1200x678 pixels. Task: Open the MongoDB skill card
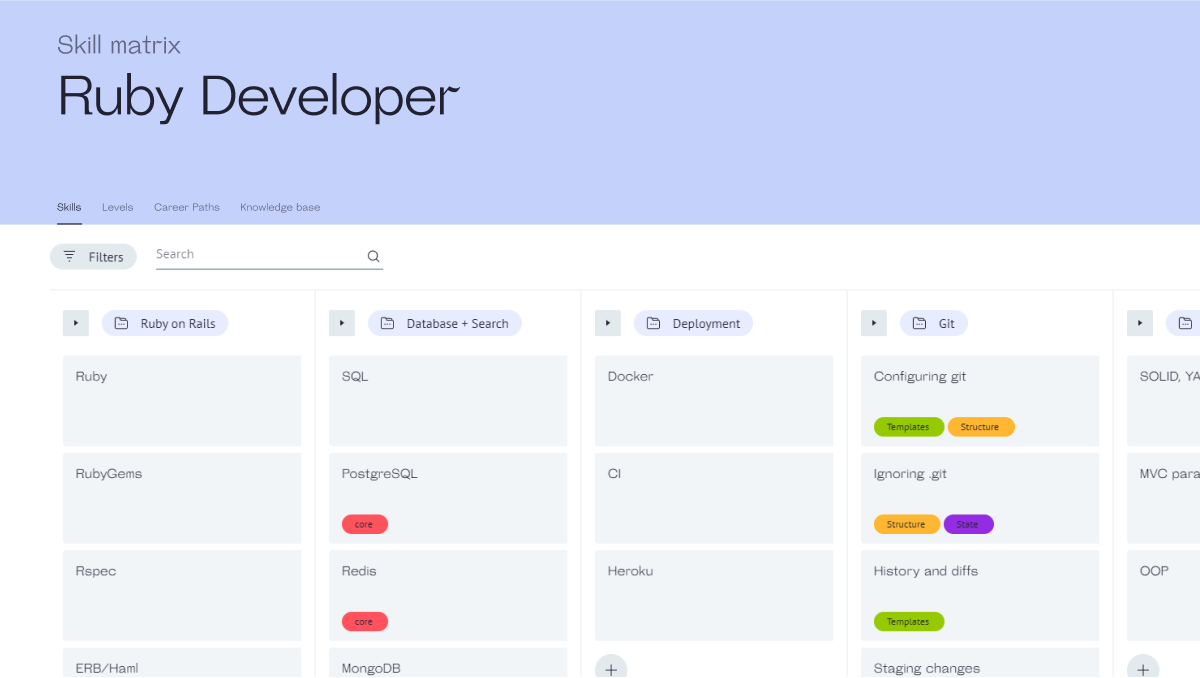point(448,663)
